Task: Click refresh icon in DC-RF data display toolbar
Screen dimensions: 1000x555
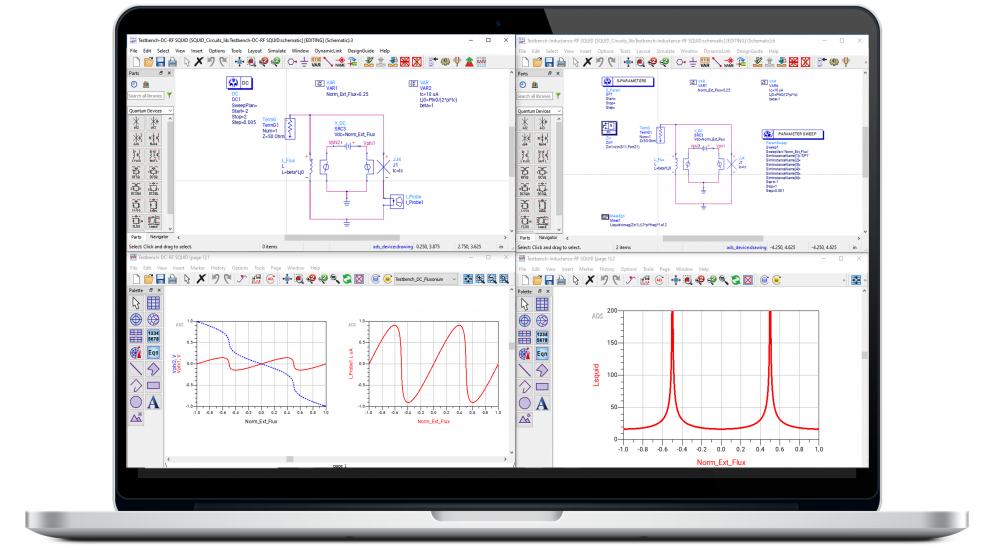Action: 347,279
